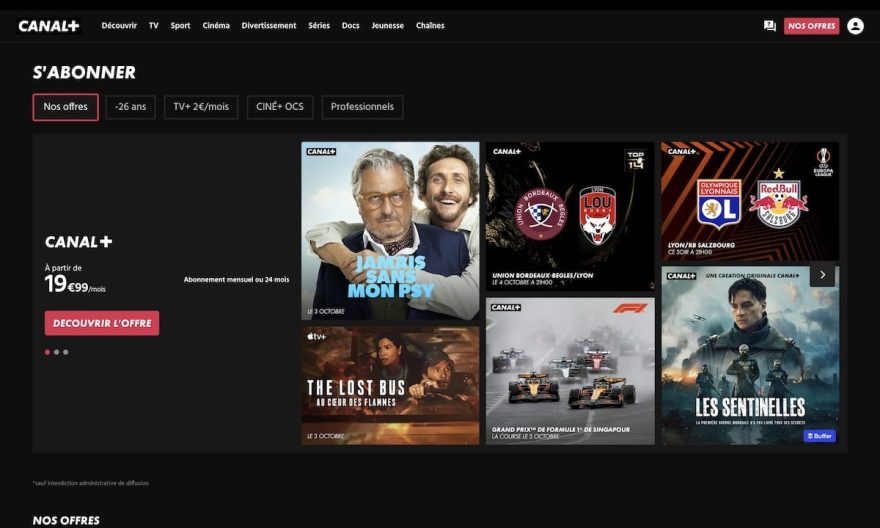This screenshot has height=528, width=880.
Task: Select the Professionnels tab
Action: point(362,107)
